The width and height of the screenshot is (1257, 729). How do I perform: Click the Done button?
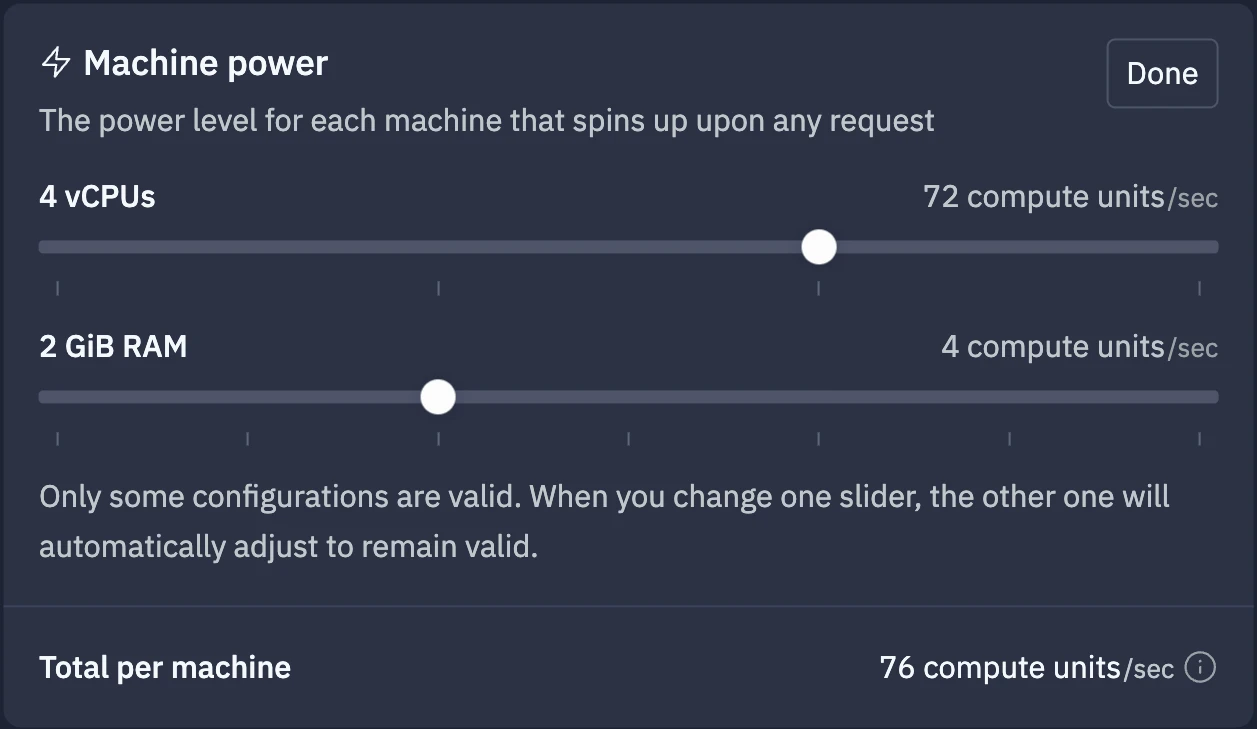[x=1162, y=73]
